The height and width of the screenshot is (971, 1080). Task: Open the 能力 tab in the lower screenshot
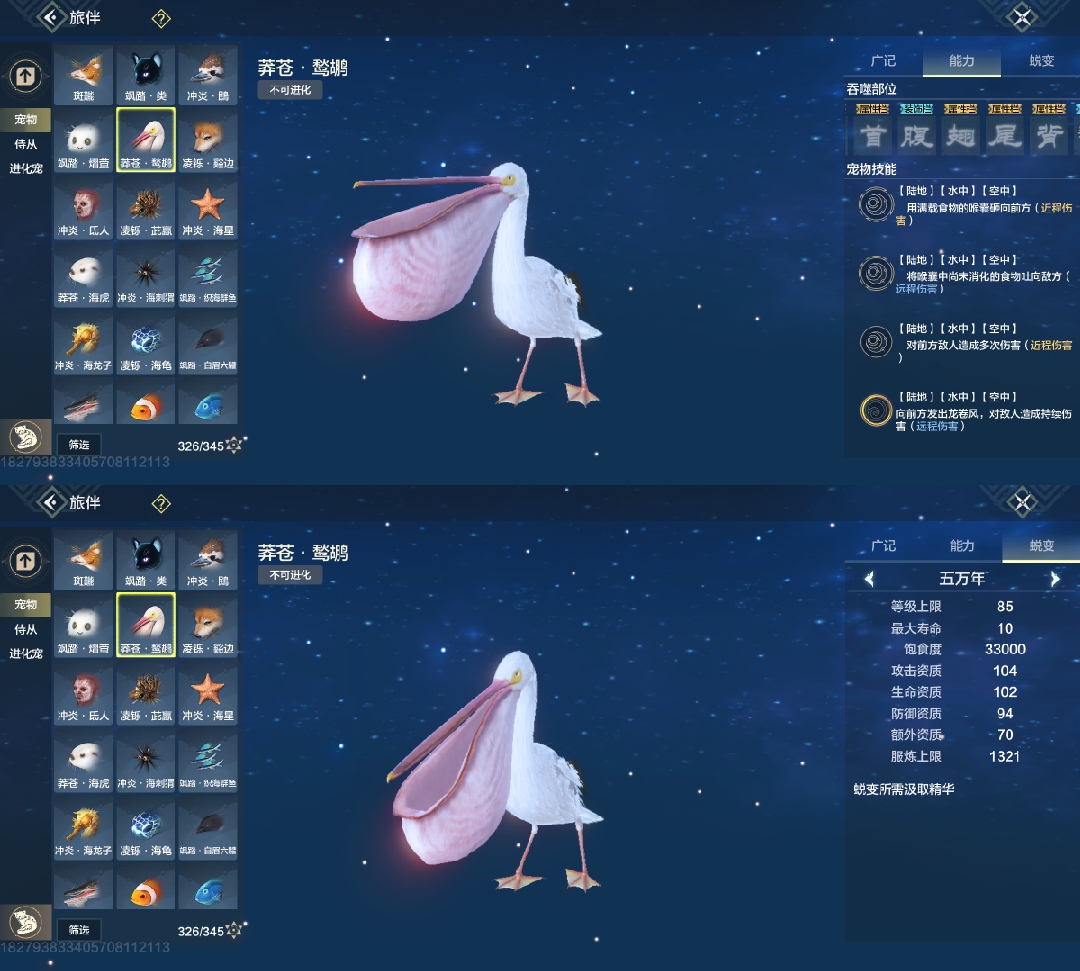tap(962, 546)
